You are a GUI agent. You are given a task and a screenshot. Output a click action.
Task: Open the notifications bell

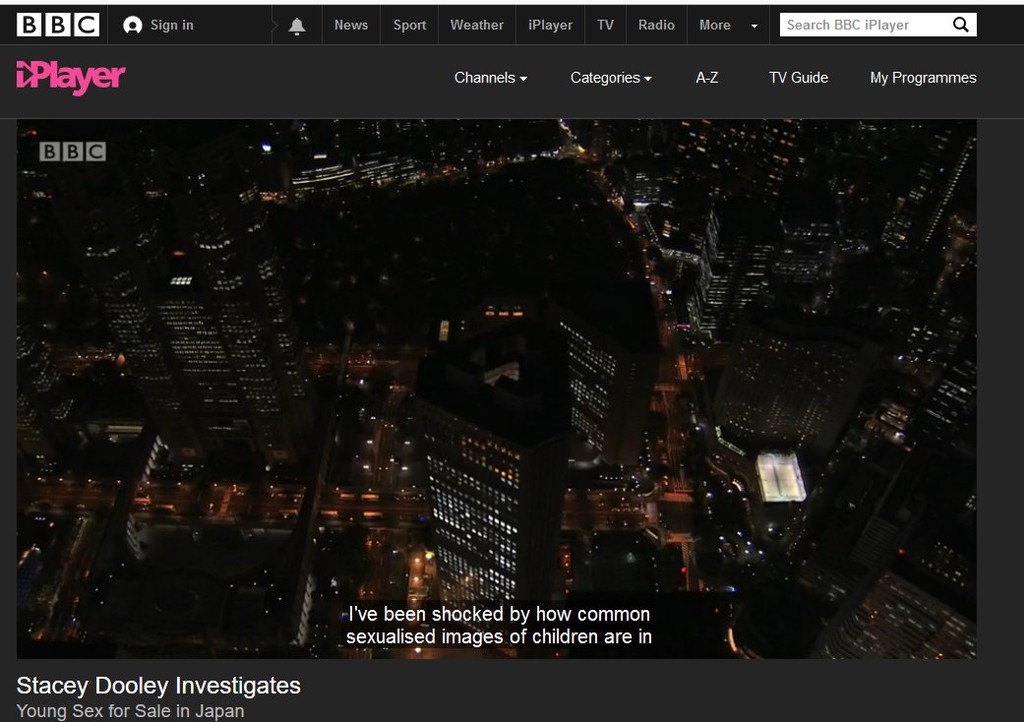[x=297, y=26]
